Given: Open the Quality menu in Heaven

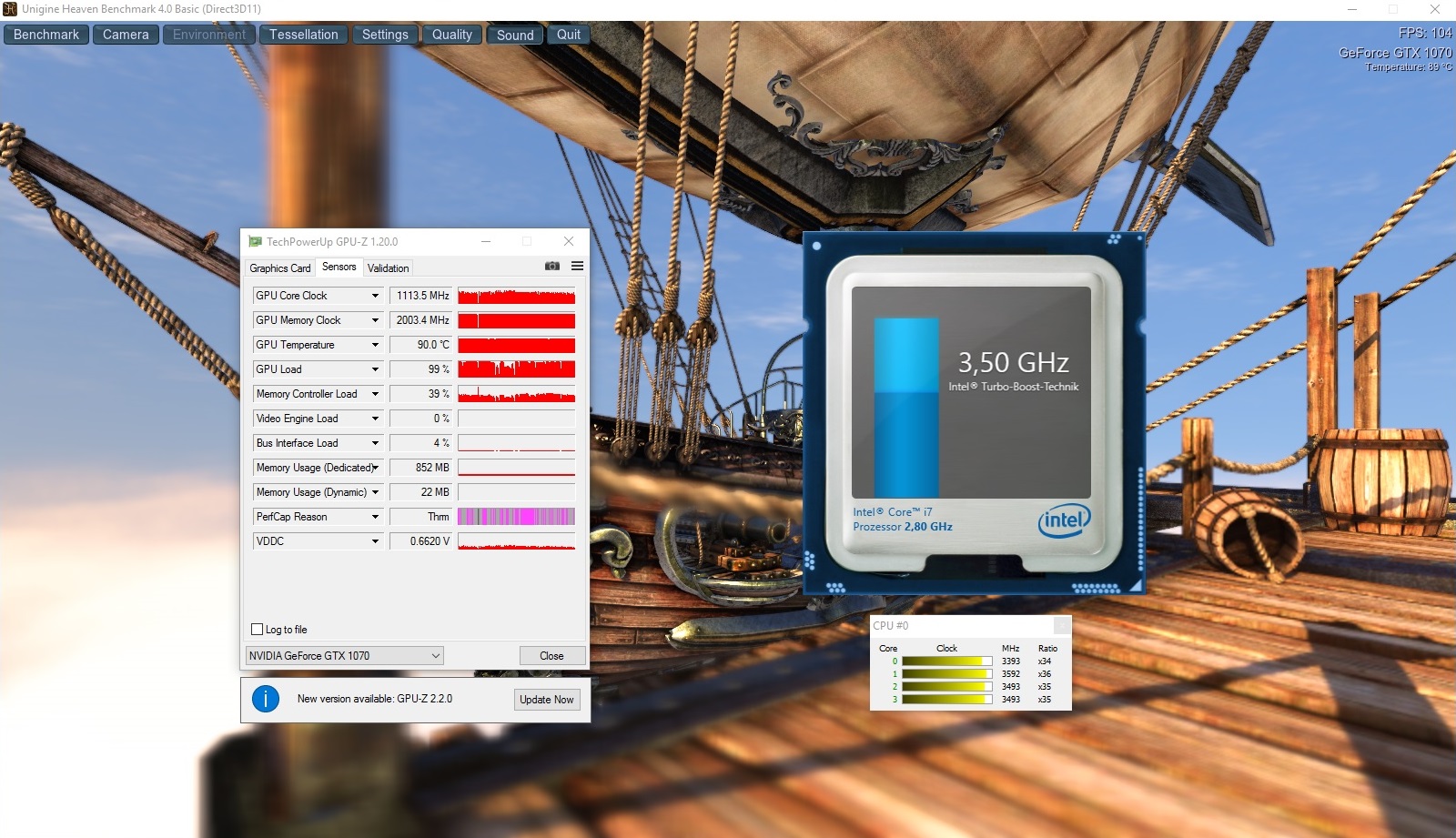Looking at the screenshot, I should (x=452, y=35).
